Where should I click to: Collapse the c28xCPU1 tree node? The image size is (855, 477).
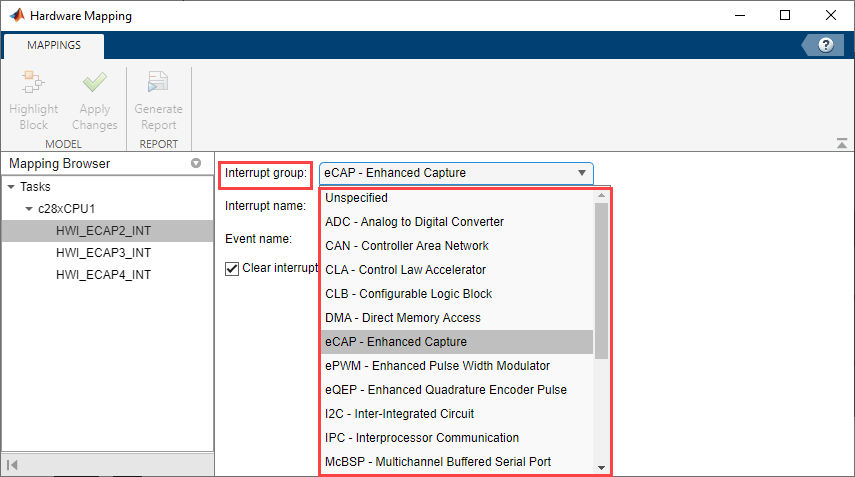[28, 209]
